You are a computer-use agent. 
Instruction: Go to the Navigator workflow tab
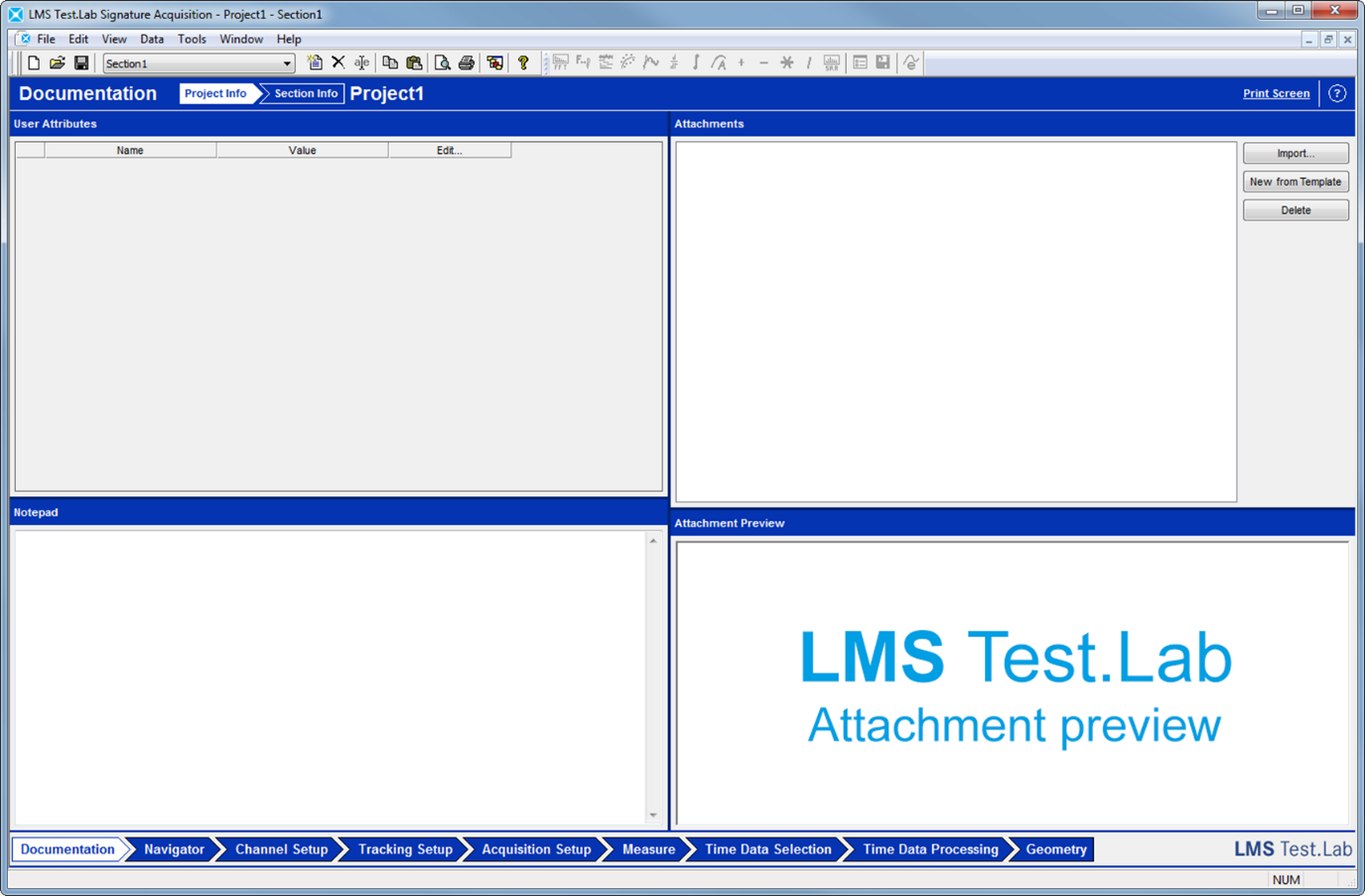(174, 849)
